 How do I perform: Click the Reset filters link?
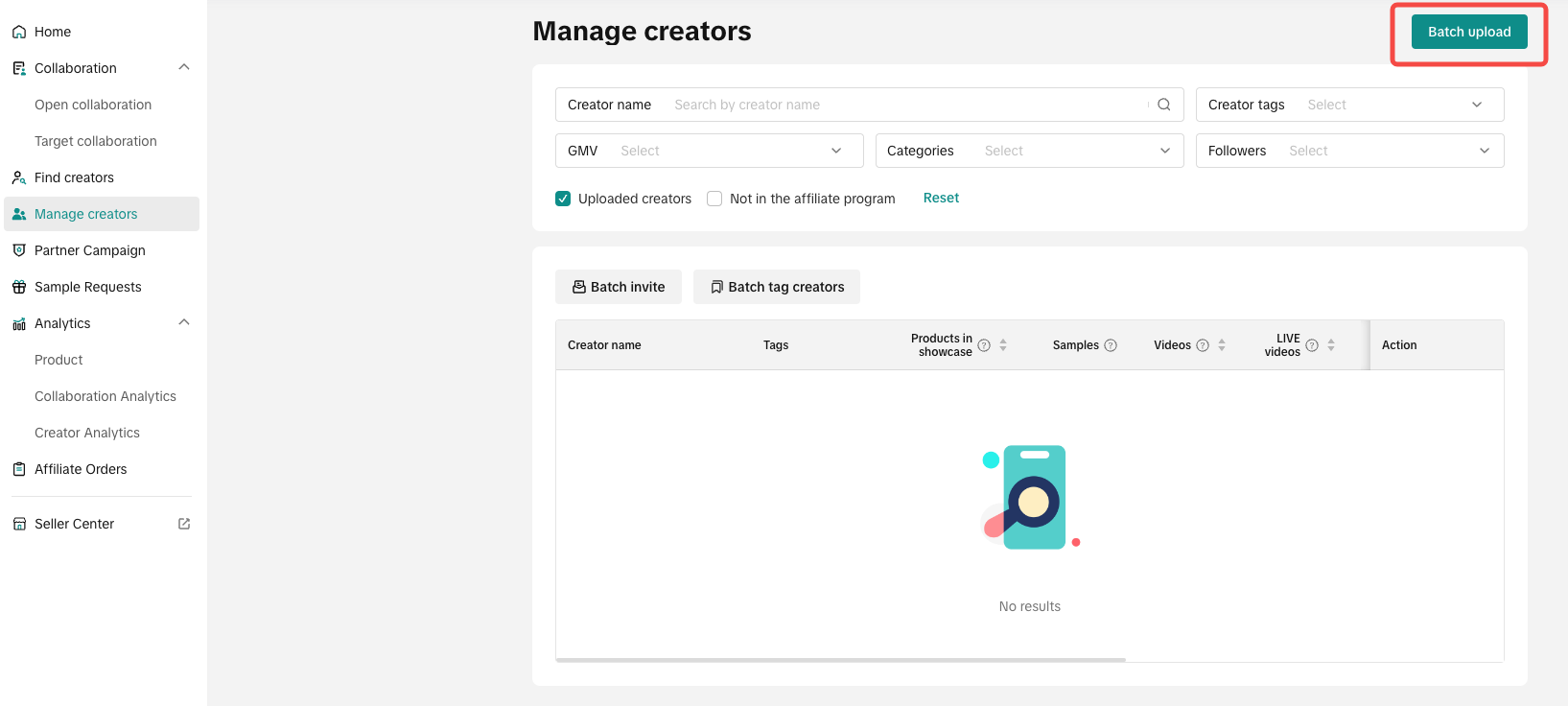[x=941, y=198]
